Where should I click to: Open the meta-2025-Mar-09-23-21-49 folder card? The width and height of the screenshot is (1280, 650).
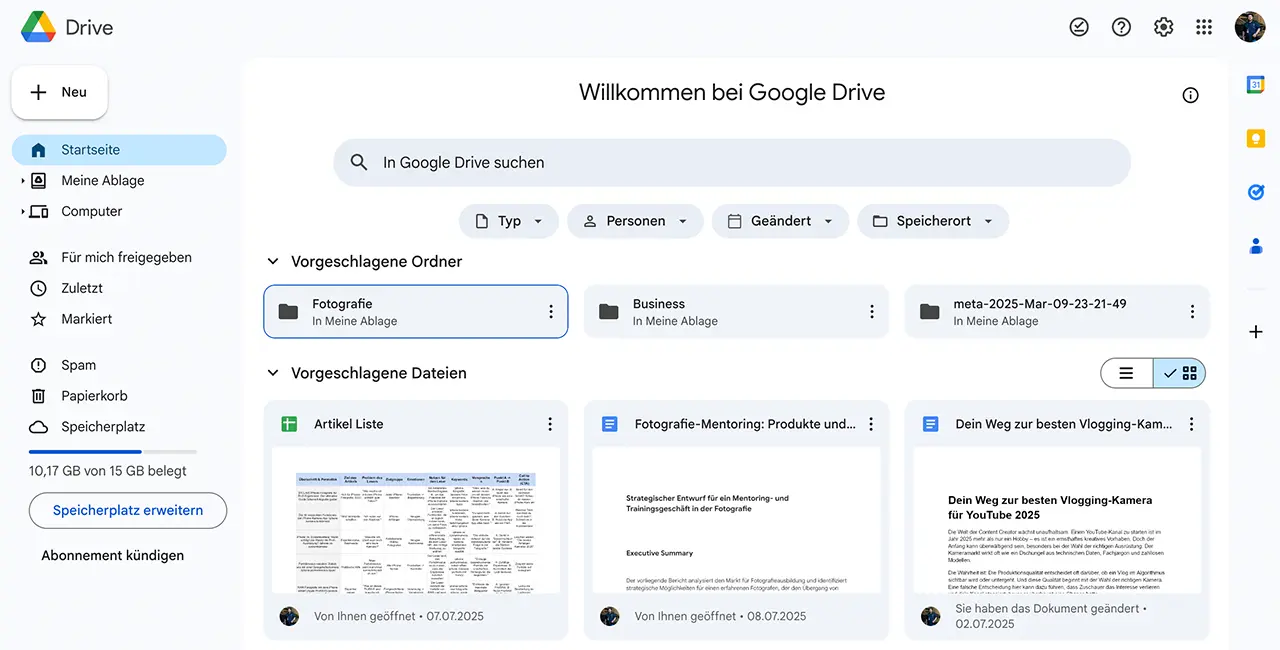point(1058,312)
